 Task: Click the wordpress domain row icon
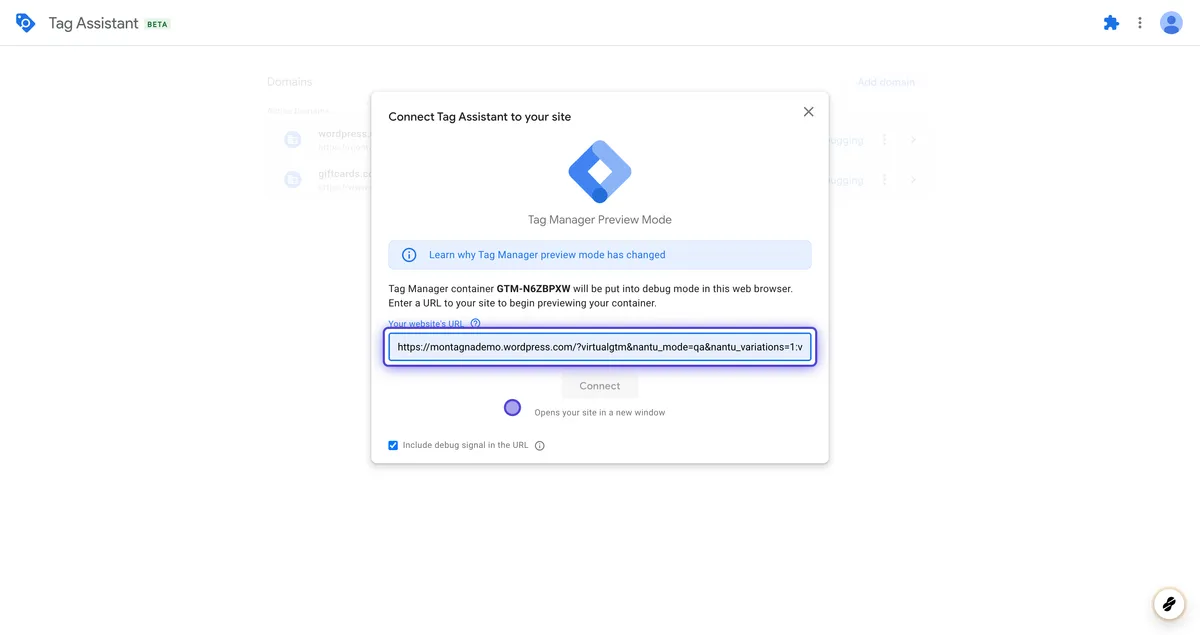tap(292, 140)
